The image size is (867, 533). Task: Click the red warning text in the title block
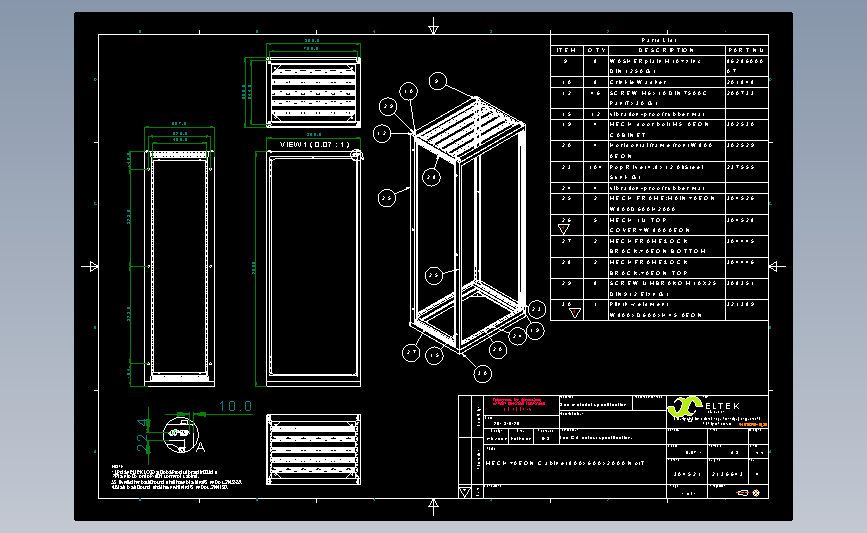coord(518,404)
